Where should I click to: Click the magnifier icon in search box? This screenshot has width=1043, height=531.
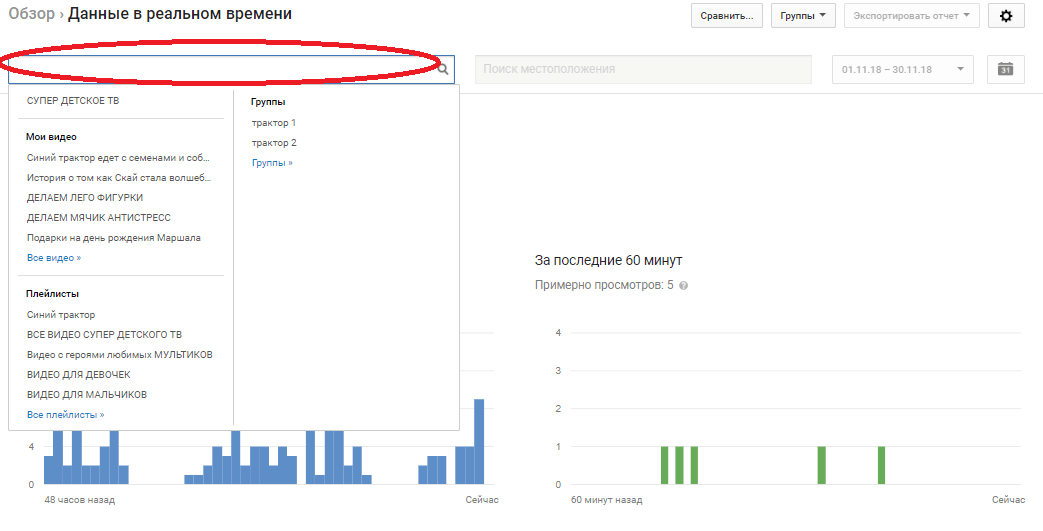(x=443, y=70)
